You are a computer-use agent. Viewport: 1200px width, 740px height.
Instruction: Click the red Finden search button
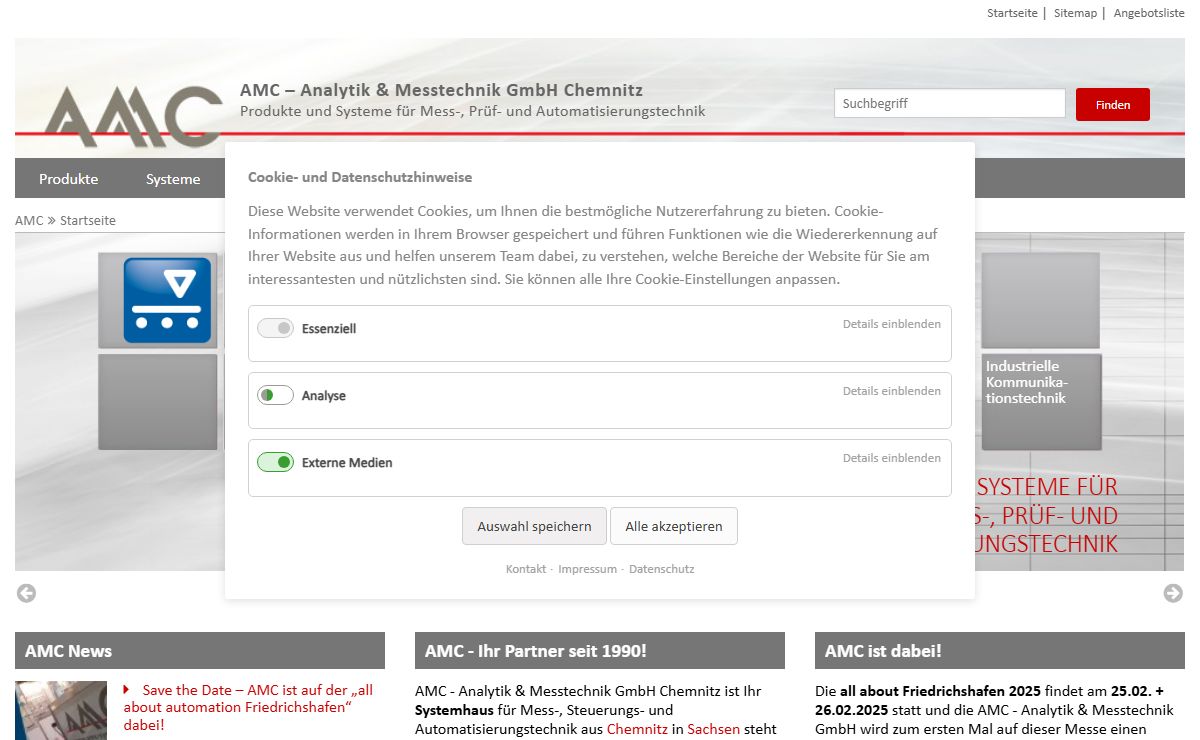click(1113, 104)
